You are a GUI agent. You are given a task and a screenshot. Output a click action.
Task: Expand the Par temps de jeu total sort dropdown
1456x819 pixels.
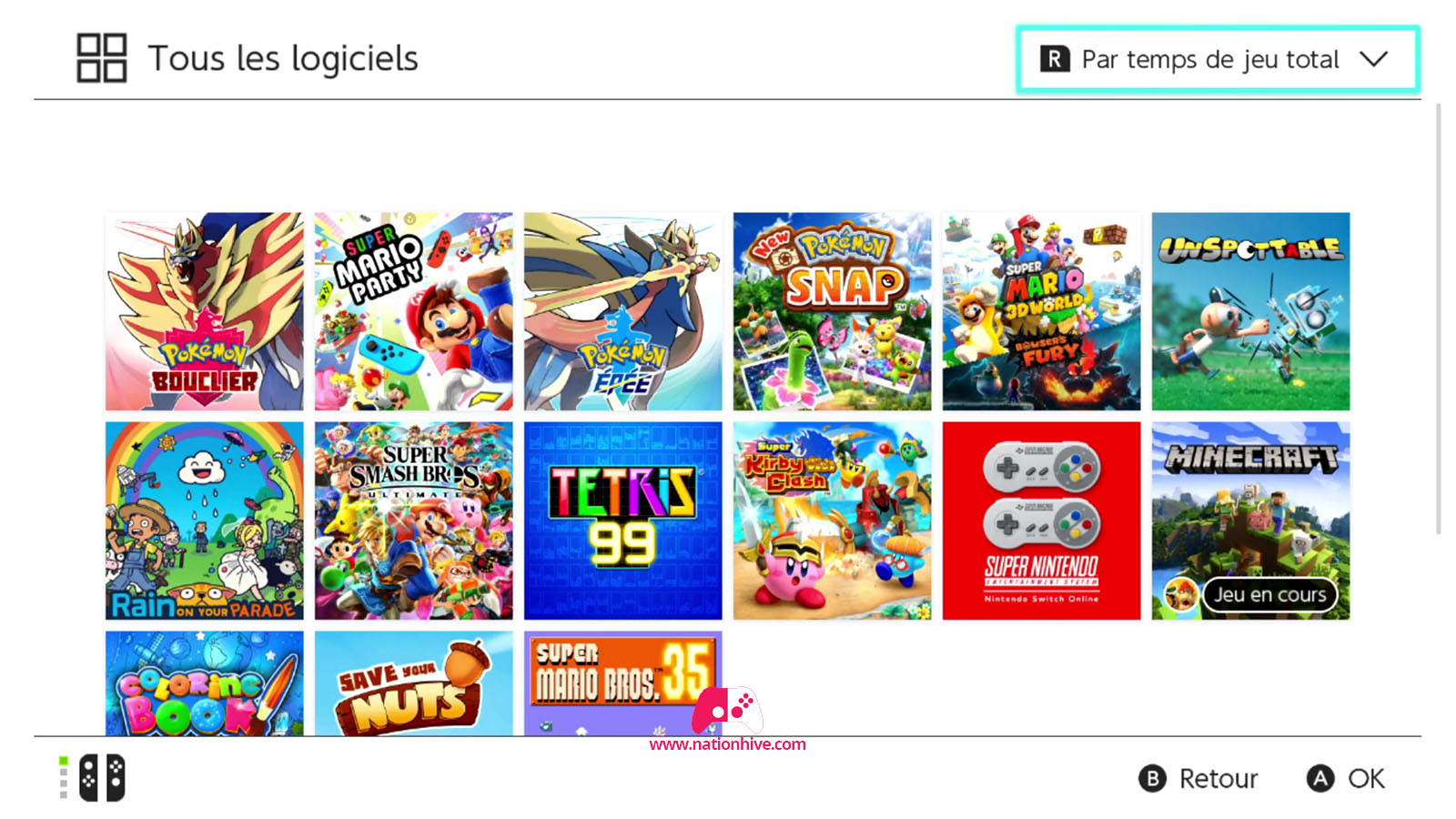click(x=1218, y=59)
